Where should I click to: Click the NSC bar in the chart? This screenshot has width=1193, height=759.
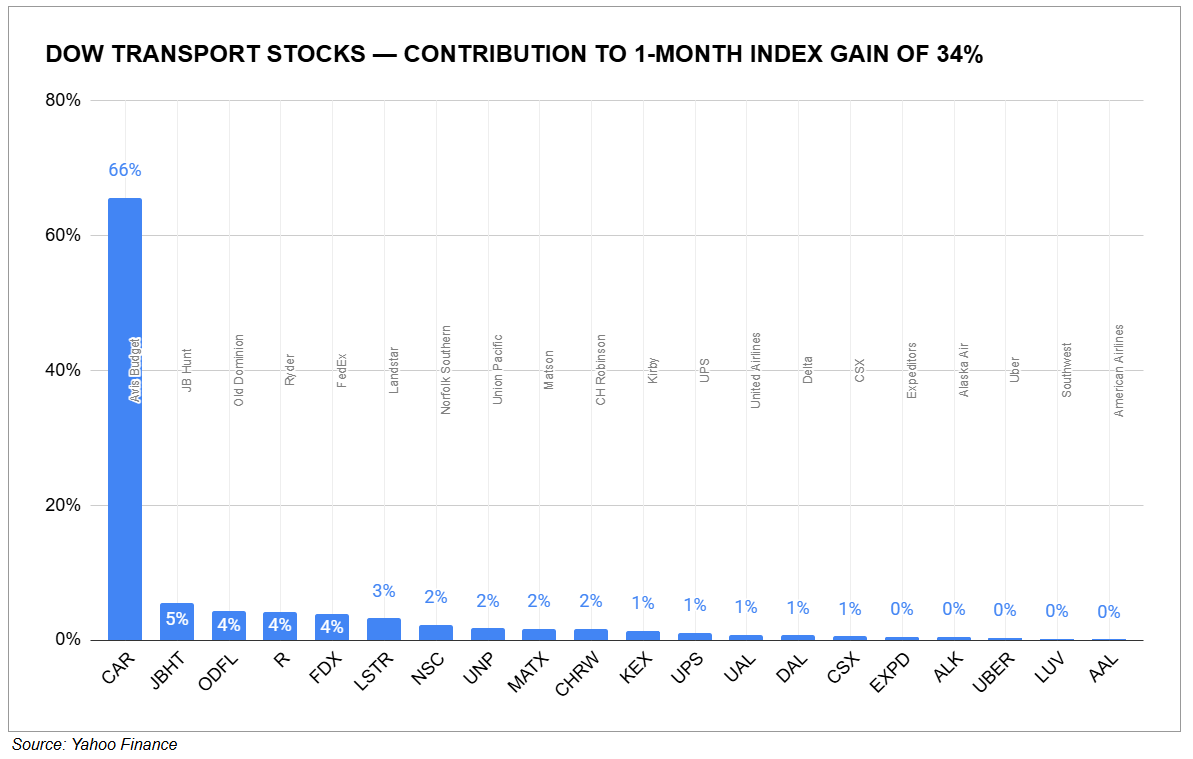[436, 632]
